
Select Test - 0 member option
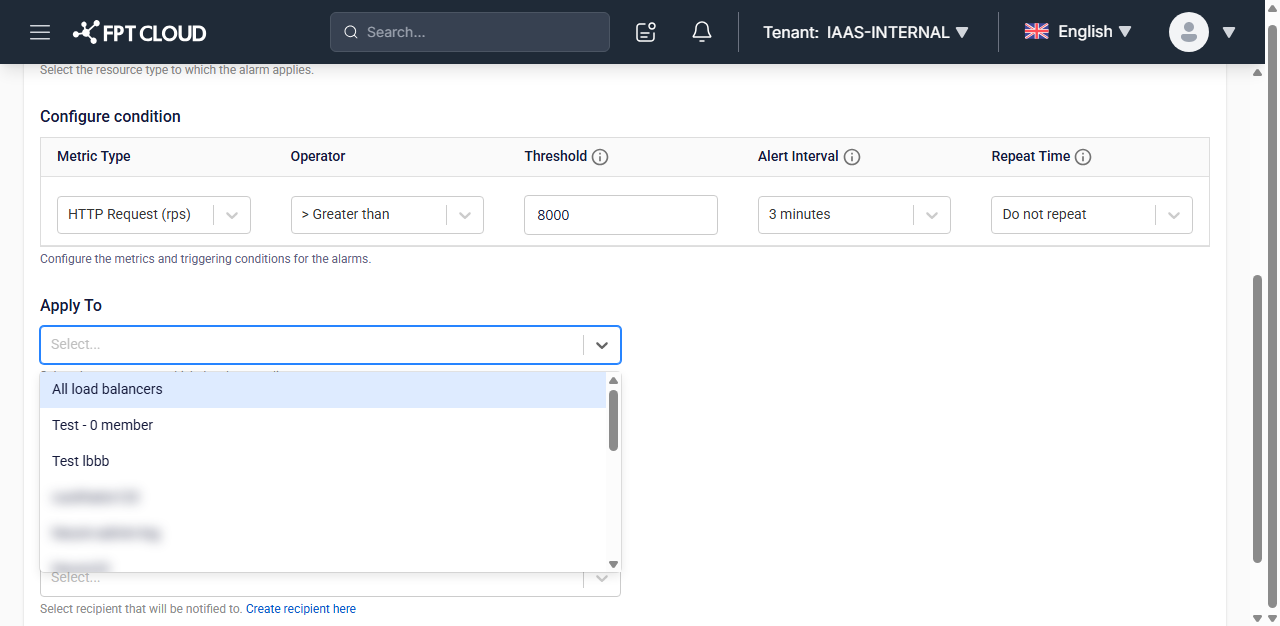(323, 425)
